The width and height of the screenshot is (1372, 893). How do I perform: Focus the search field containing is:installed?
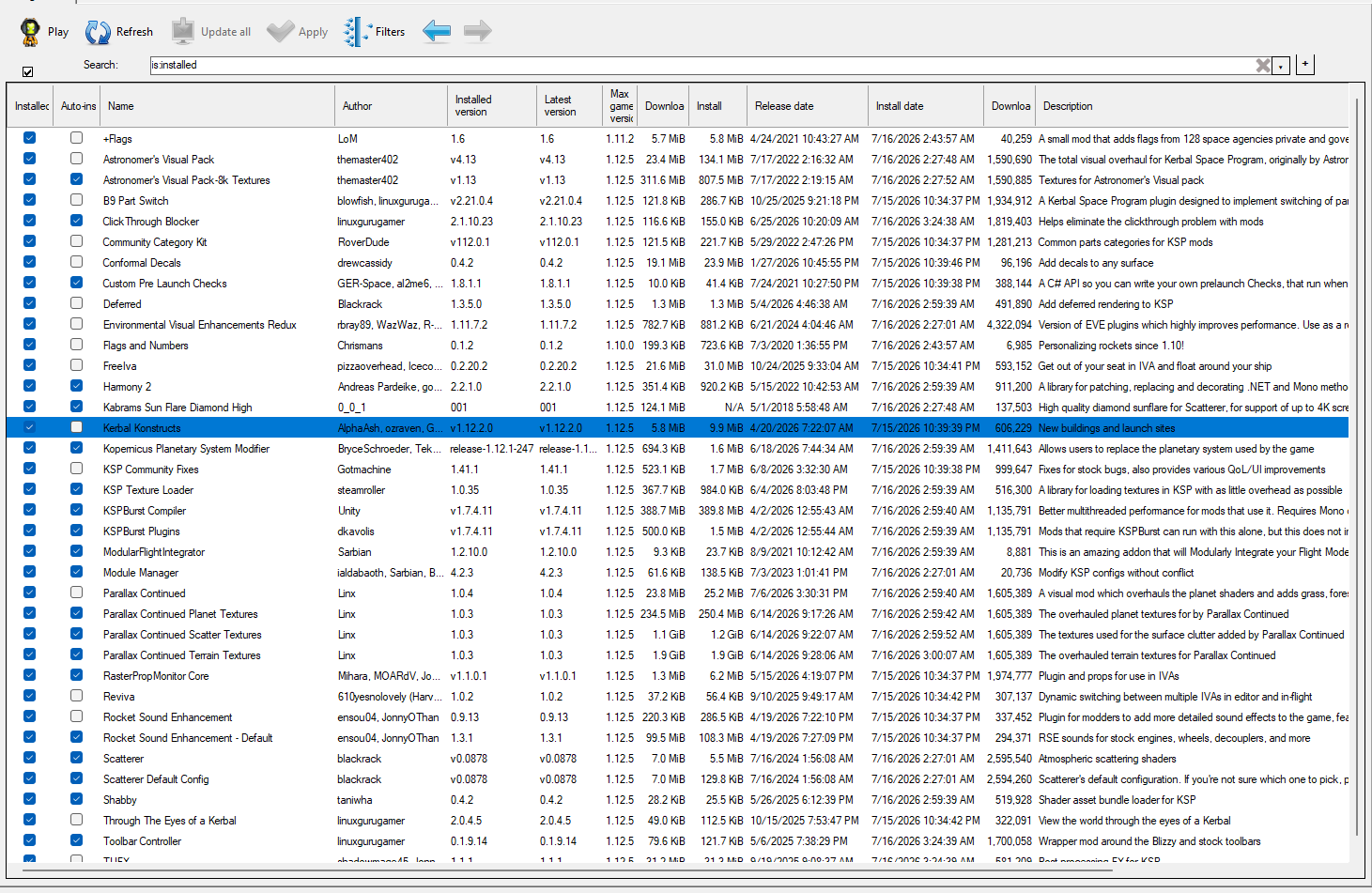click(702, 65)
